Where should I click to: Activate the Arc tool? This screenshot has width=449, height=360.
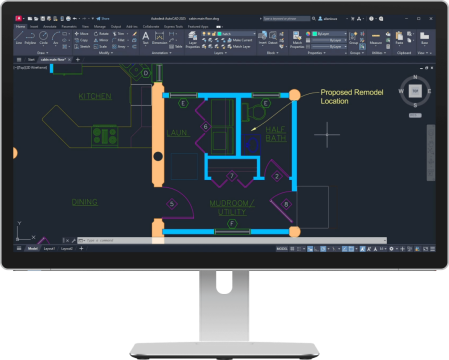pyautogui.click(x=56, y=37)
